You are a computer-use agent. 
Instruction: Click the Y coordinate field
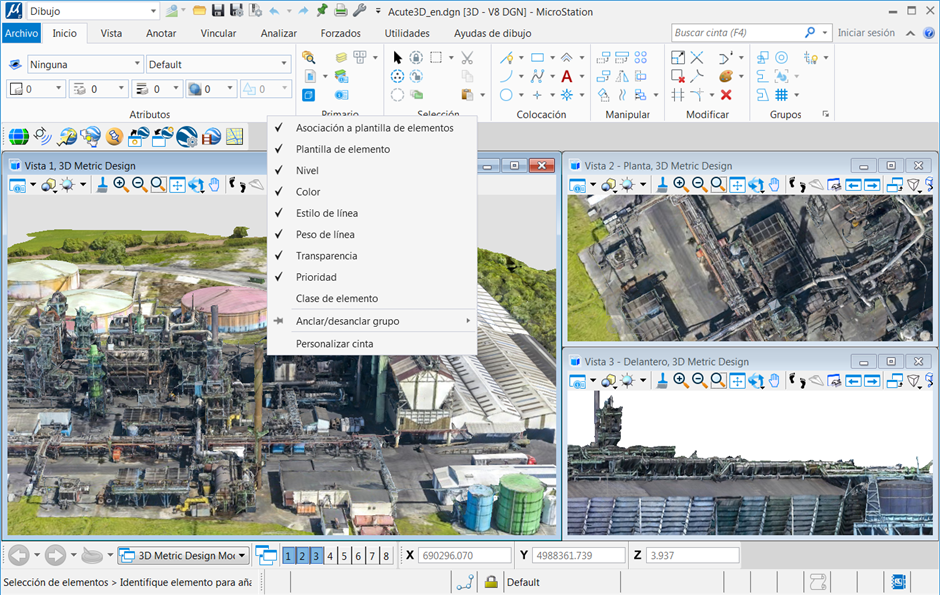click(x=579, y=555)
